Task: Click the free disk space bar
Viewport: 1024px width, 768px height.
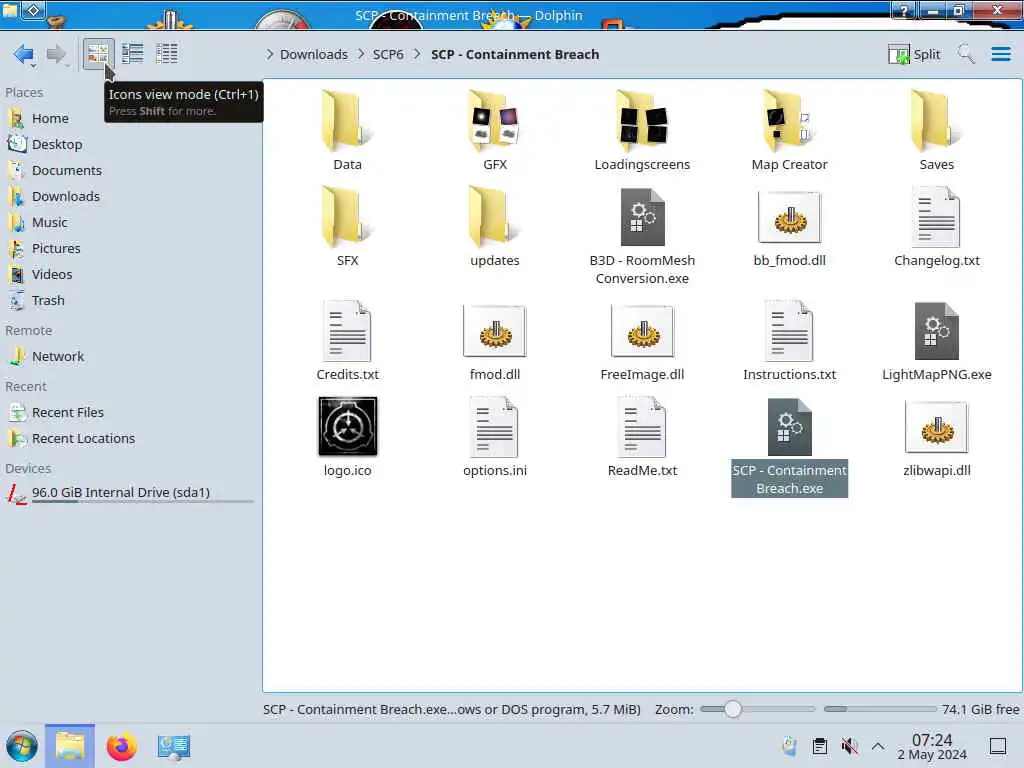Action: click(x=880, y=709)
